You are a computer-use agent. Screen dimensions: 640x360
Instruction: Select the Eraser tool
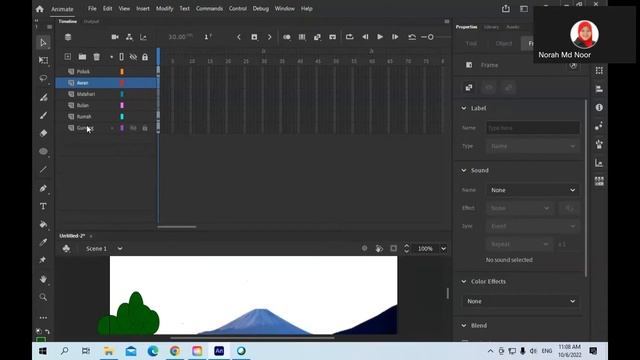(x=43, y=133)
